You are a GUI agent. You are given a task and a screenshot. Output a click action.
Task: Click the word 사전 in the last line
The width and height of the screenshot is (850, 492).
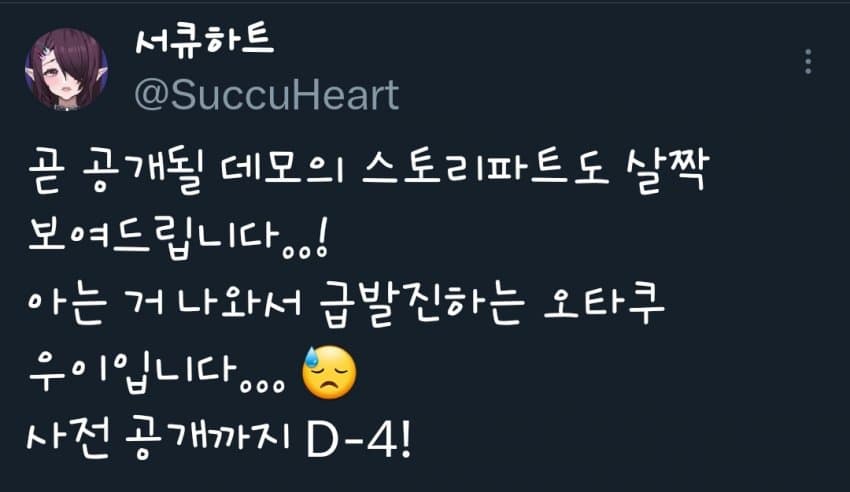pyautogui.click(x=68, y=437)
